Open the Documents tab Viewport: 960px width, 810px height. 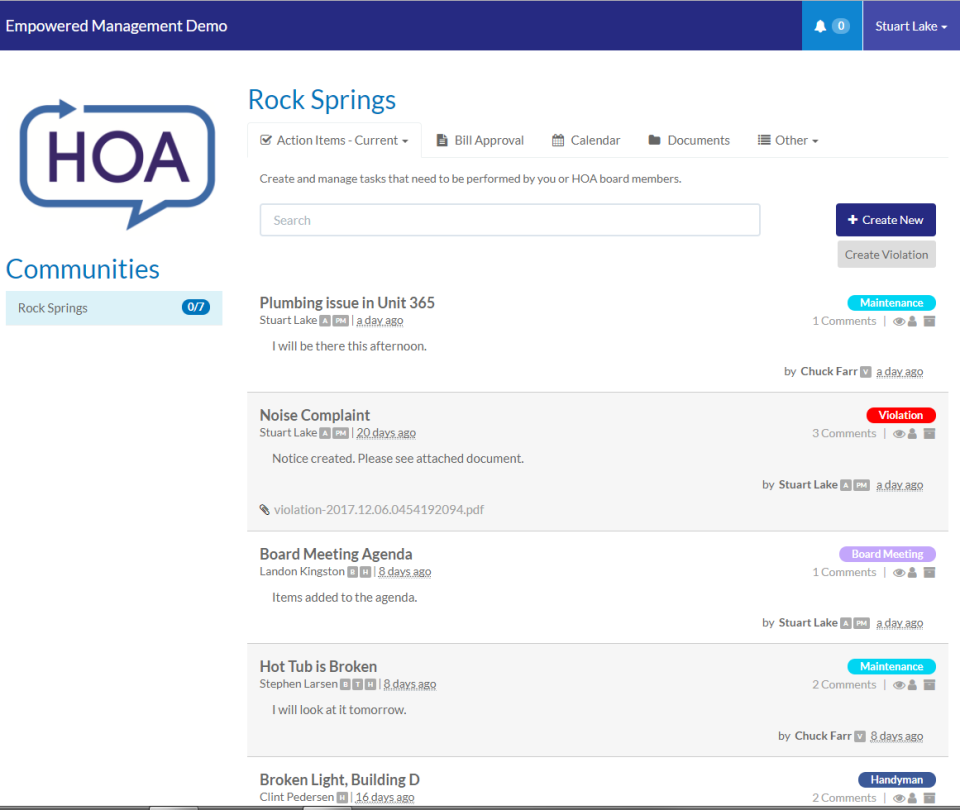688,140
